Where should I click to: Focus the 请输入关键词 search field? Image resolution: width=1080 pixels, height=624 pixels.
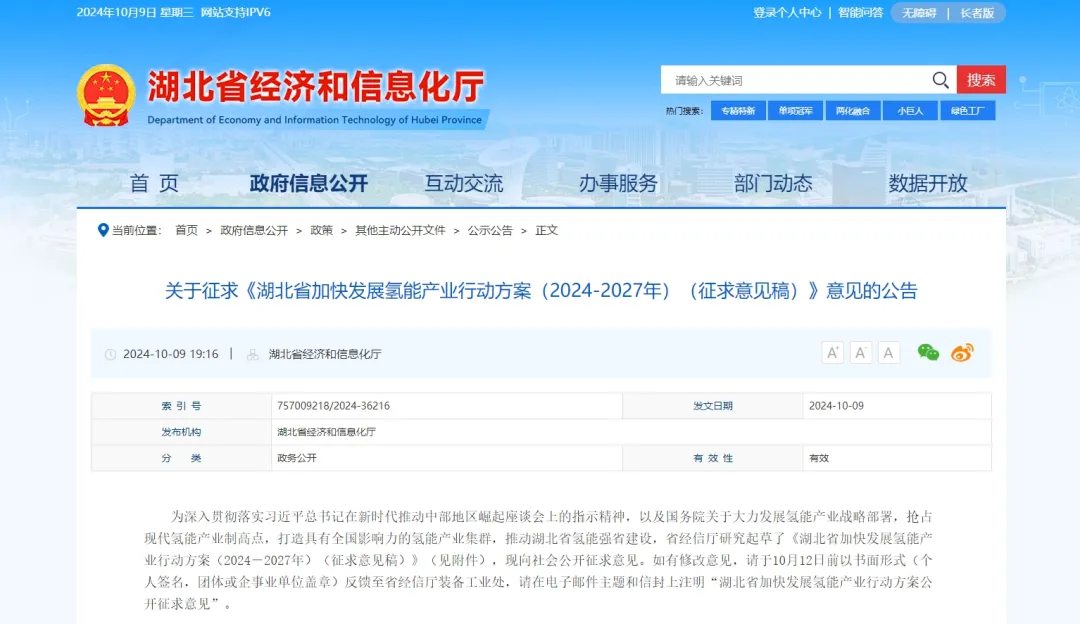pyautogui.click(x=795, y=80)
